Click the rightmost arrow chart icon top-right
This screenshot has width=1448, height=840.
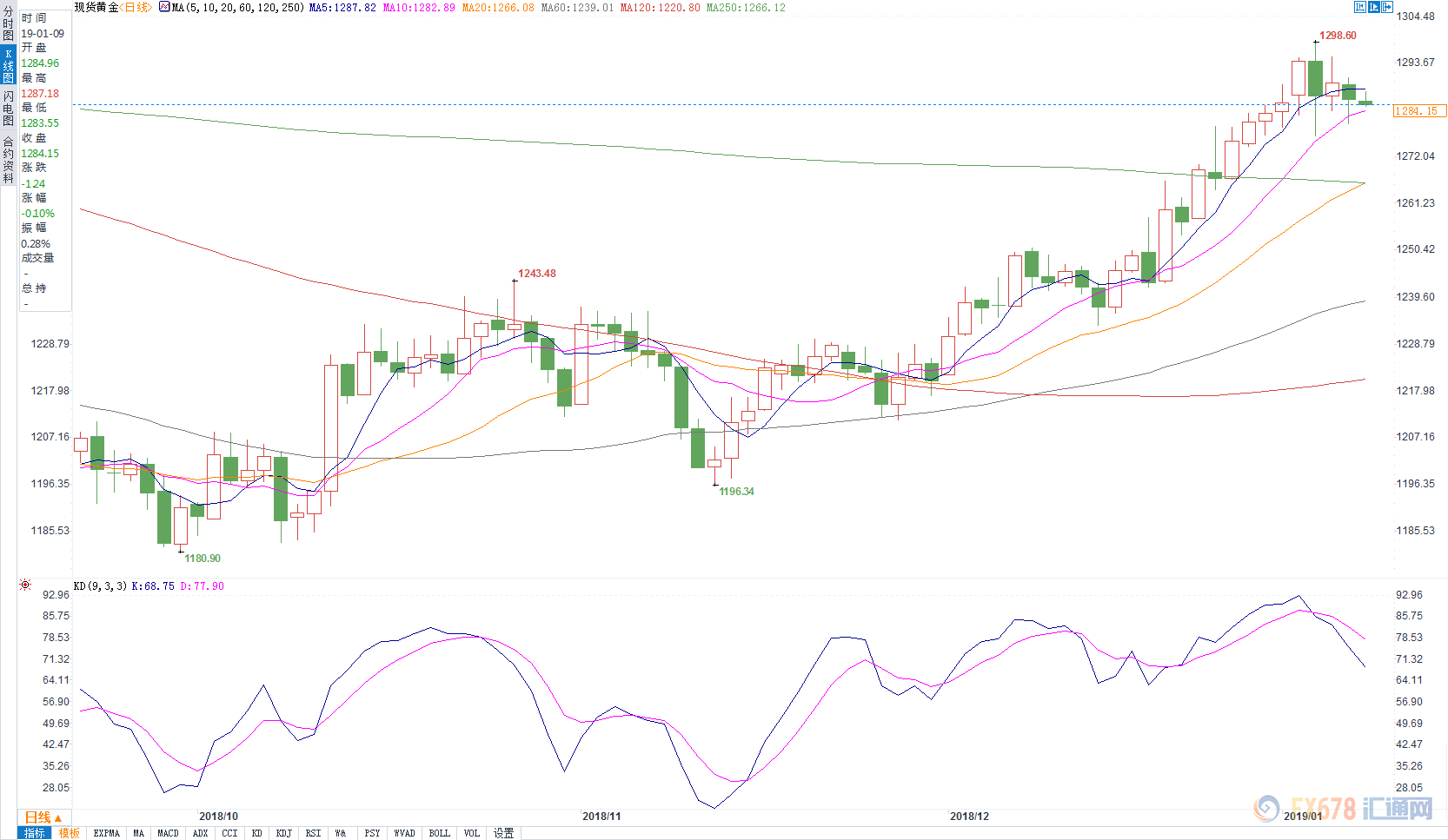coord(1388,7)
